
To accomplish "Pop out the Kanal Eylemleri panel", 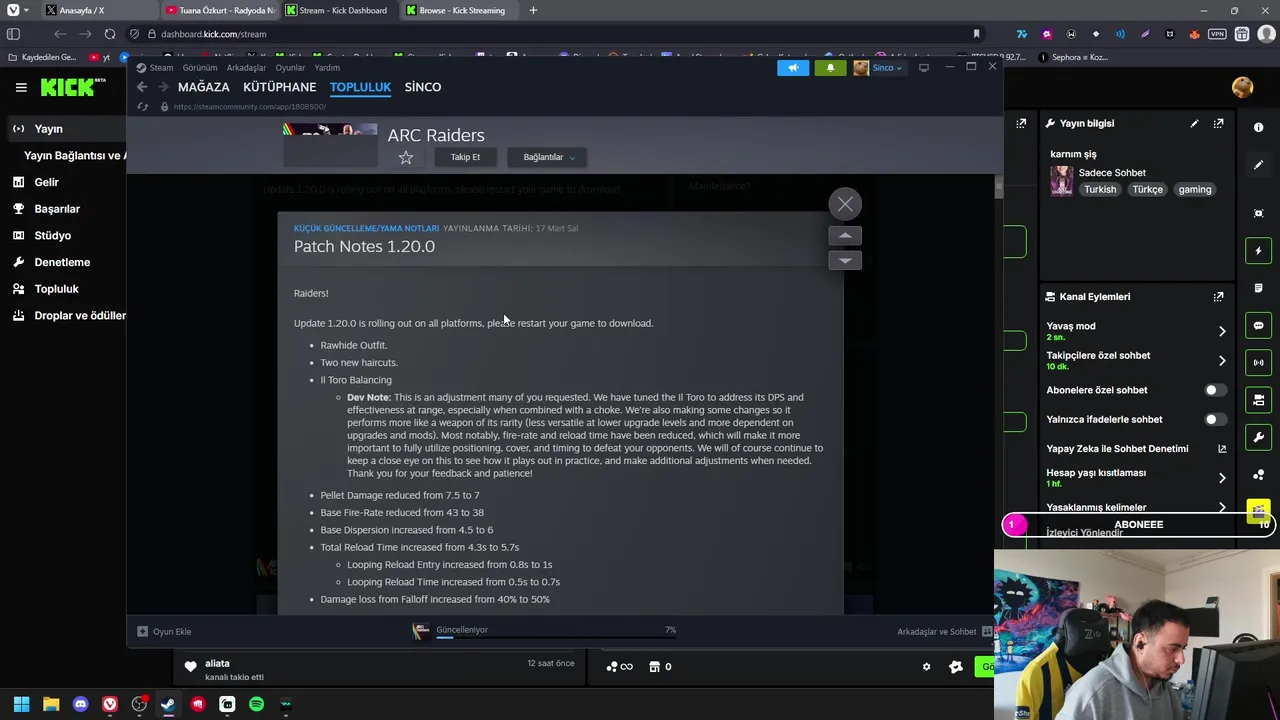I will click(x=1218, y=297).
